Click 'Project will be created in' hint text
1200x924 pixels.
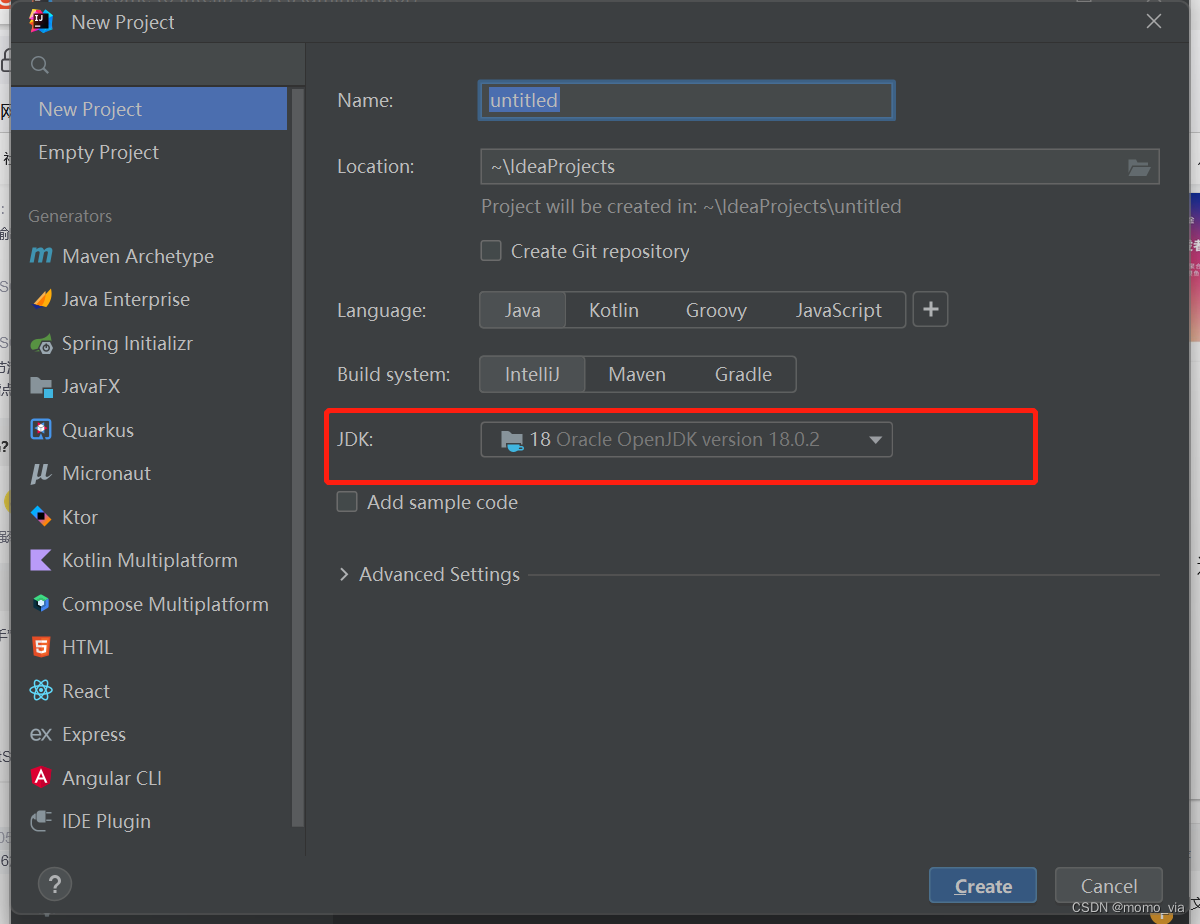(x=691, y=207)
